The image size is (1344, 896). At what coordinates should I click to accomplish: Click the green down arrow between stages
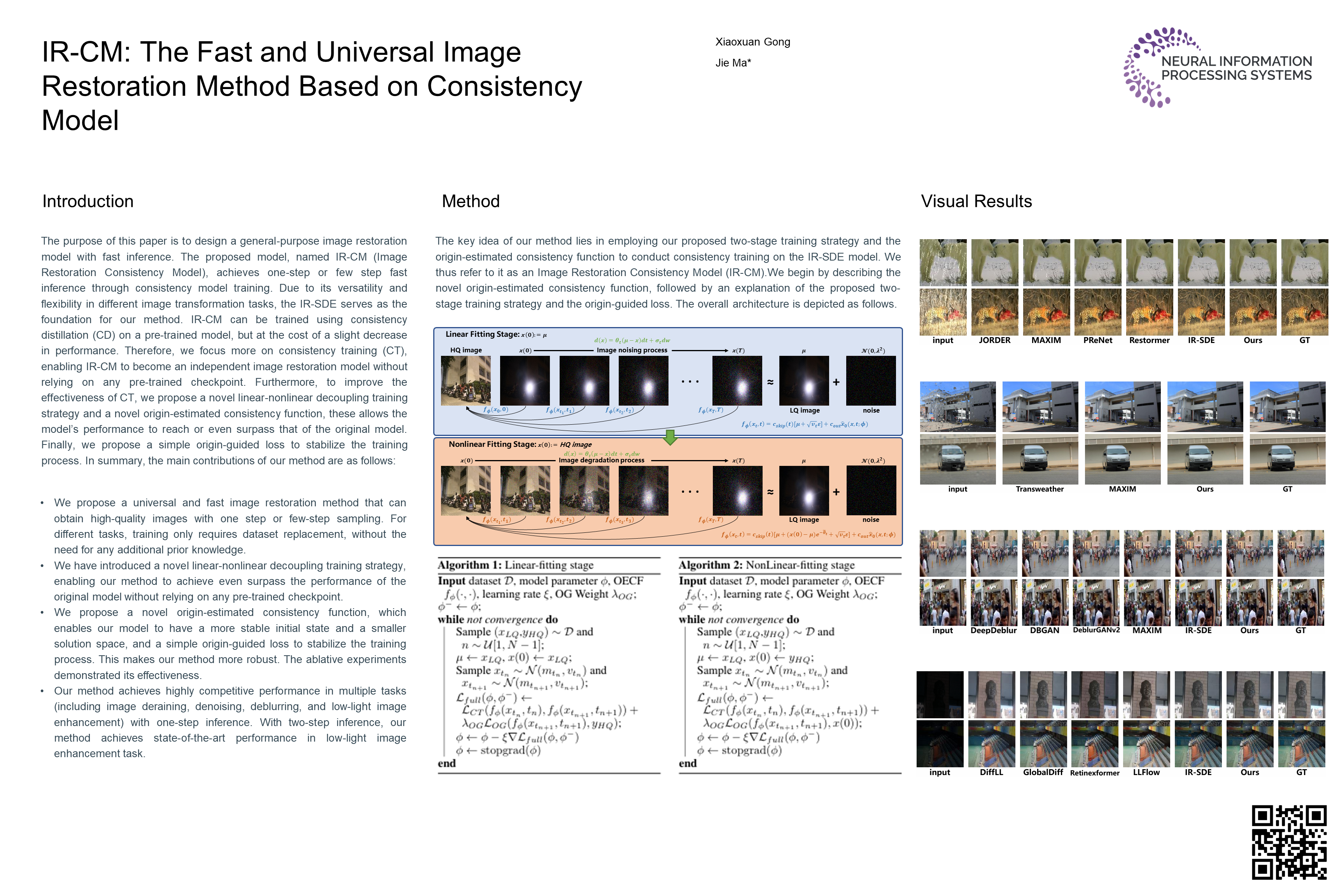click(670, 437)
